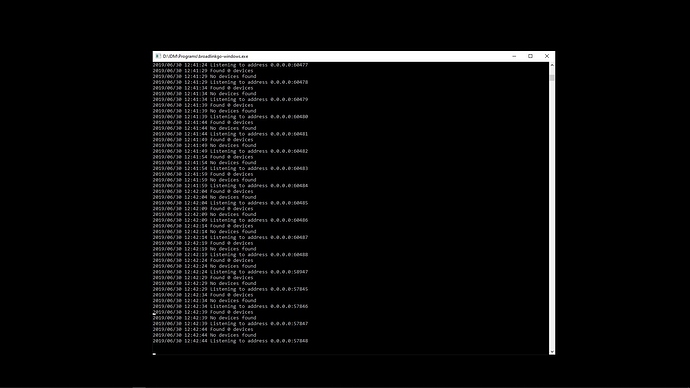
Task: Click the log line with port 58947
Action: tap(231, 272)
